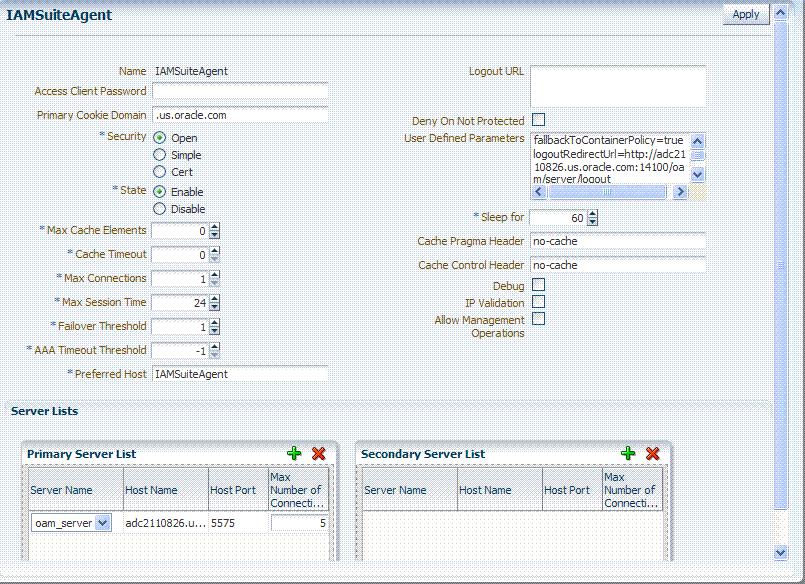Decrease Max Cache Elements value
The width and height of the screenshot is (805, 584).
tap(215, 235)
